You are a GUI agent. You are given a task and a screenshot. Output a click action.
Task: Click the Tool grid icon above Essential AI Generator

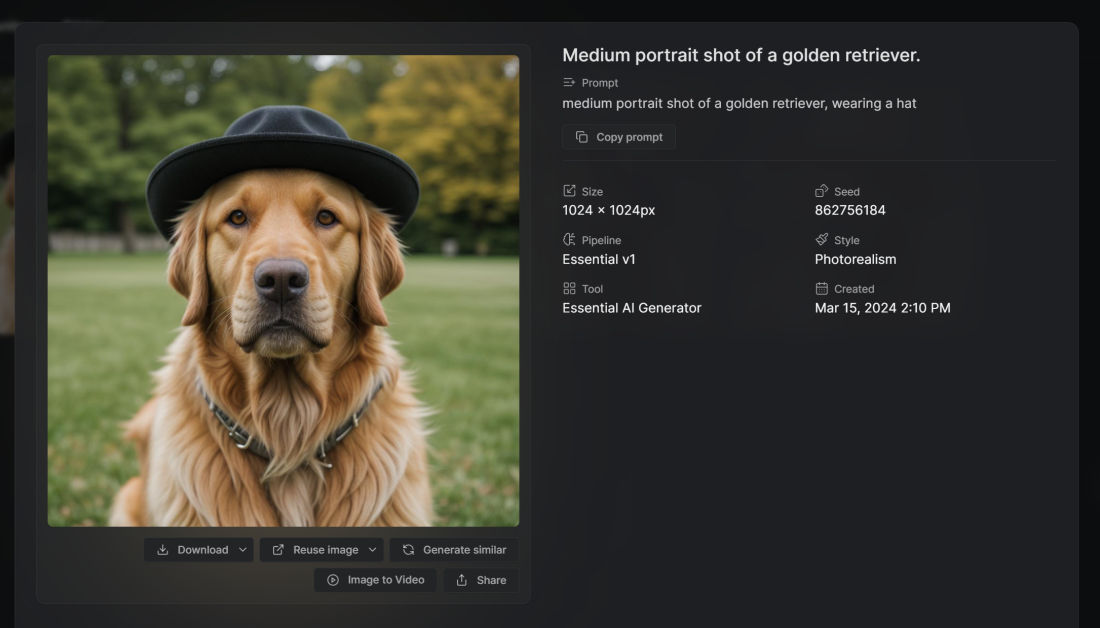click(567, 289)
